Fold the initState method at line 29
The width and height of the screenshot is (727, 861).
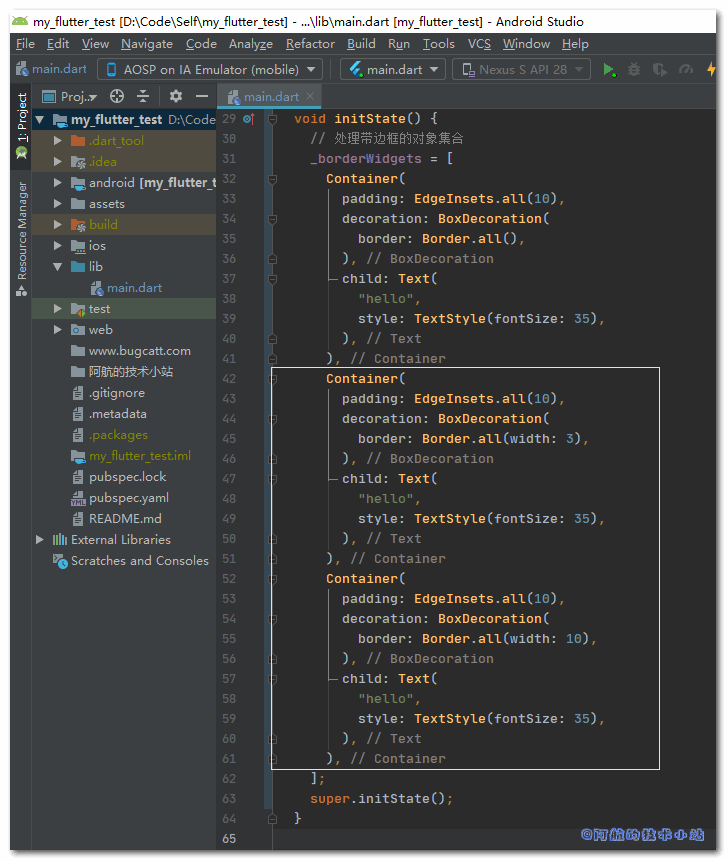coord(273,119)
